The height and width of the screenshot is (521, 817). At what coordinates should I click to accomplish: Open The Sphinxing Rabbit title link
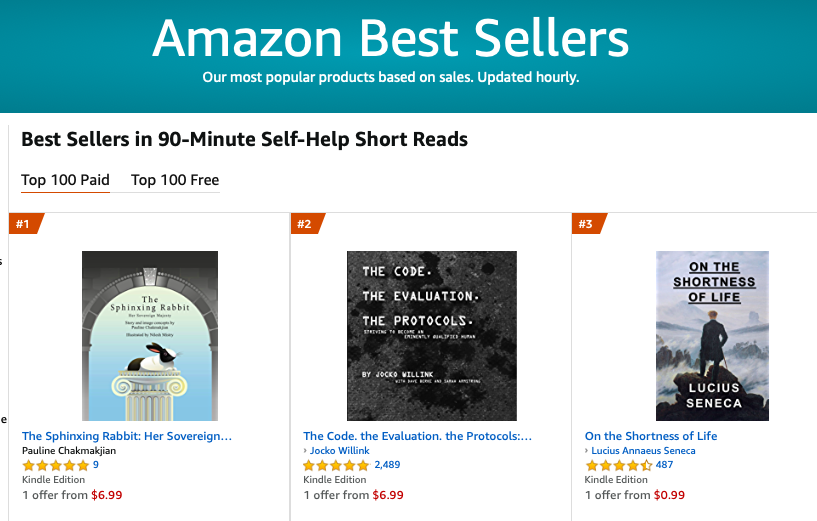127,436
